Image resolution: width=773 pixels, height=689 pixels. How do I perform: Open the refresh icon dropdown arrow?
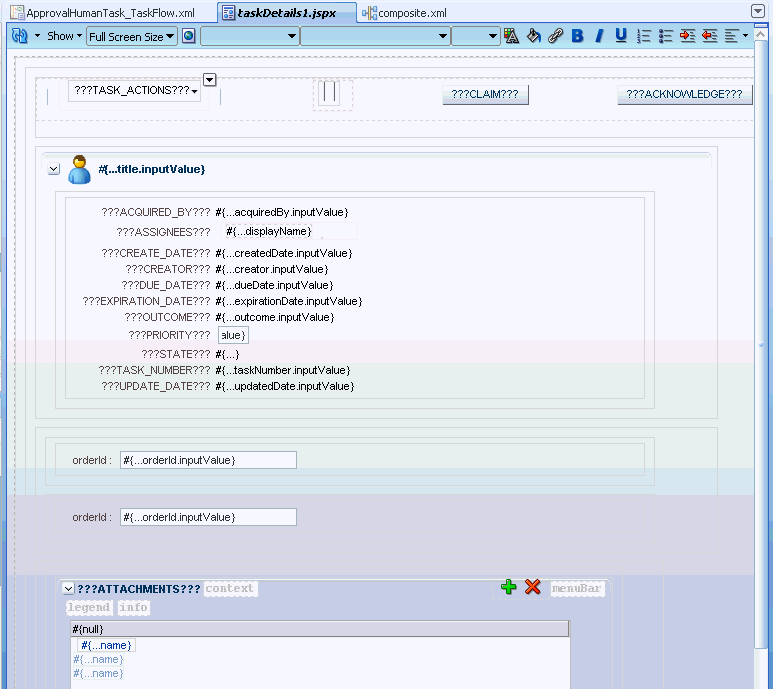(x=37, y=36)
